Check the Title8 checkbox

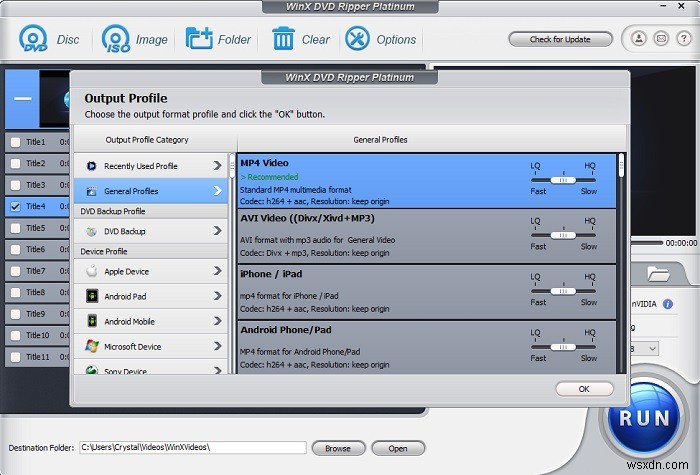tap(15, 292)
